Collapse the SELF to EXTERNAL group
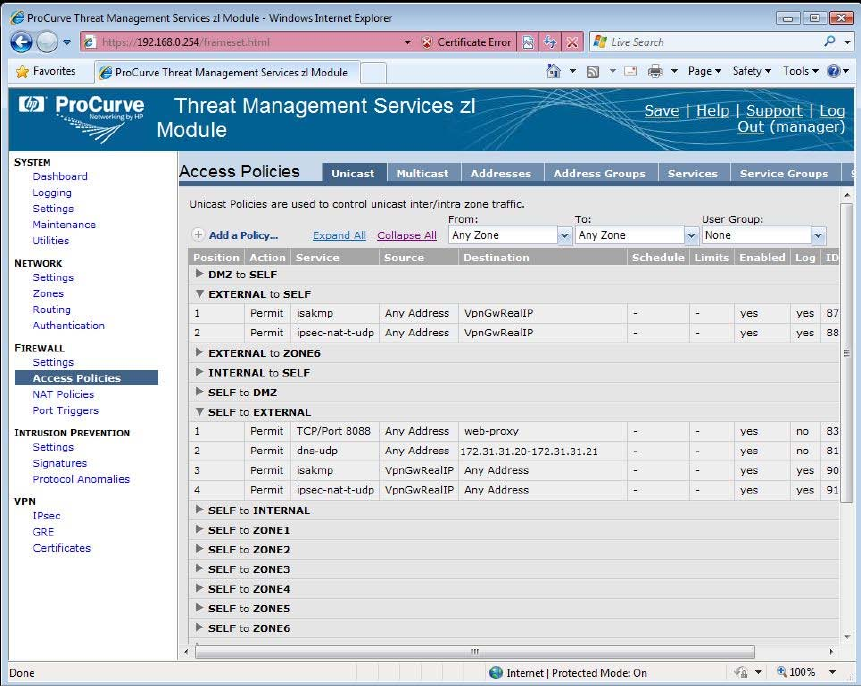The image size is (861, 686). click(x=199, y=411)
